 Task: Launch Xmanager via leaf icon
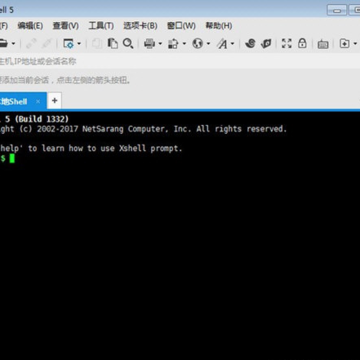(266, 43)
